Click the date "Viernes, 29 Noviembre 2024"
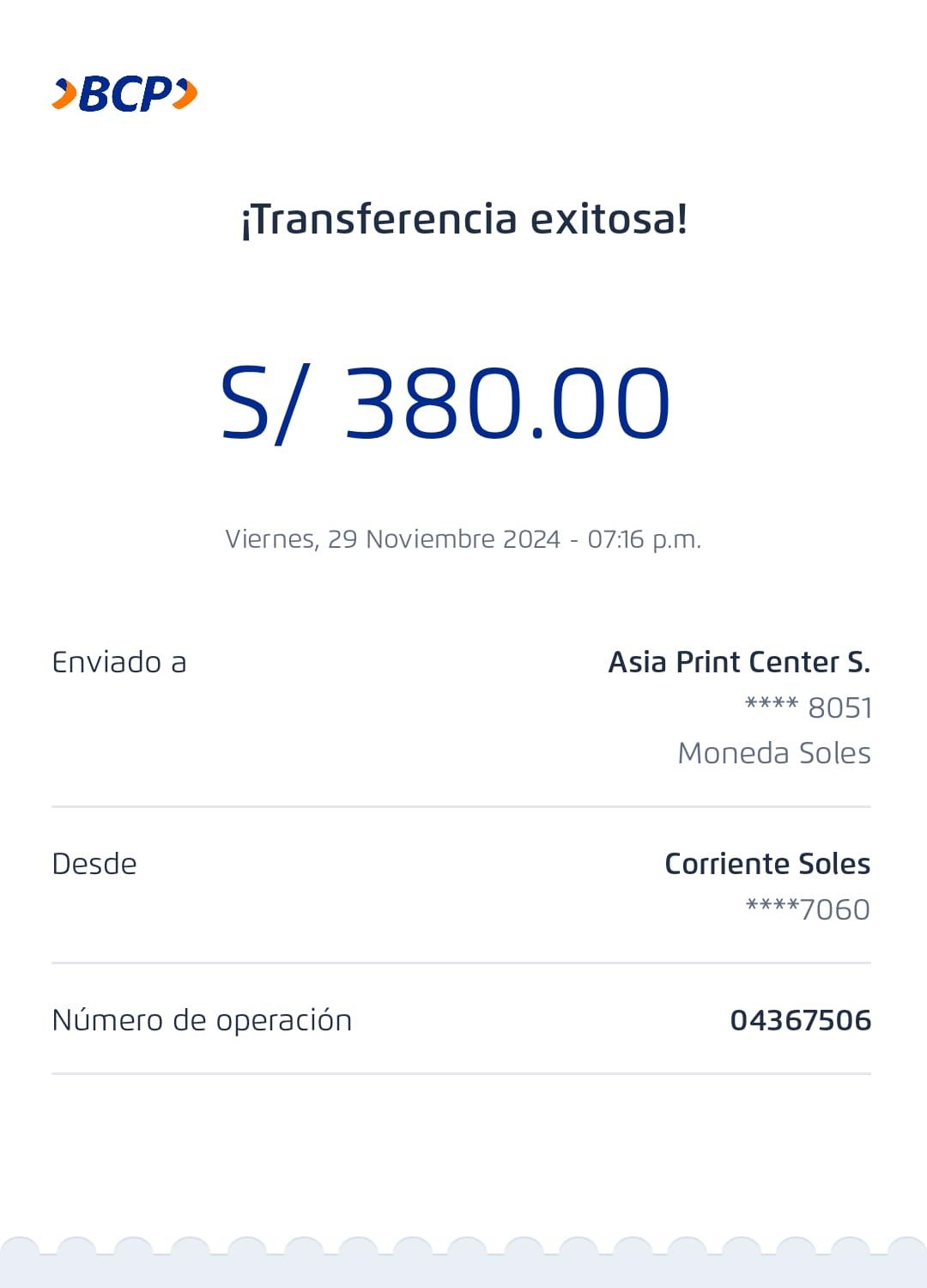The image size is (927, 1288). (392, 539)
